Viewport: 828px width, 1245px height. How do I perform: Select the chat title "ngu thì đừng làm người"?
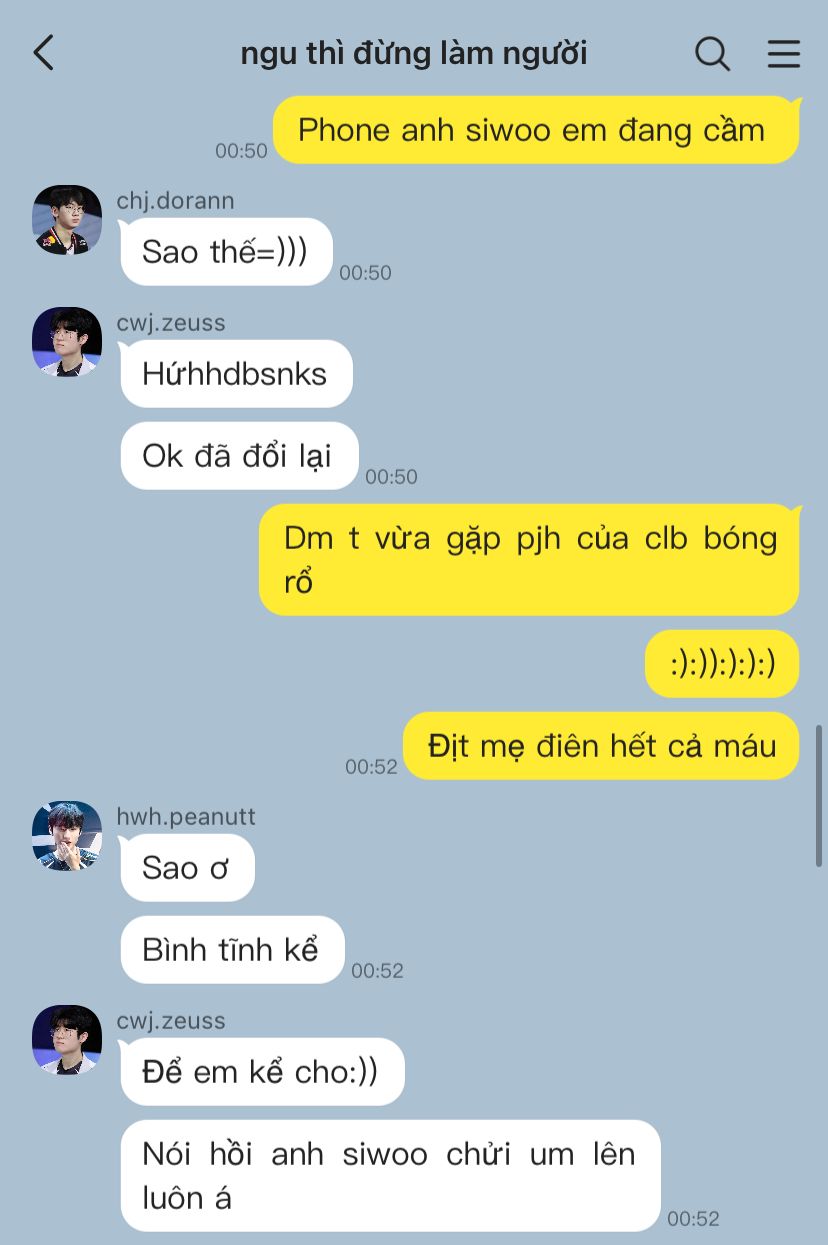[413, 53]
